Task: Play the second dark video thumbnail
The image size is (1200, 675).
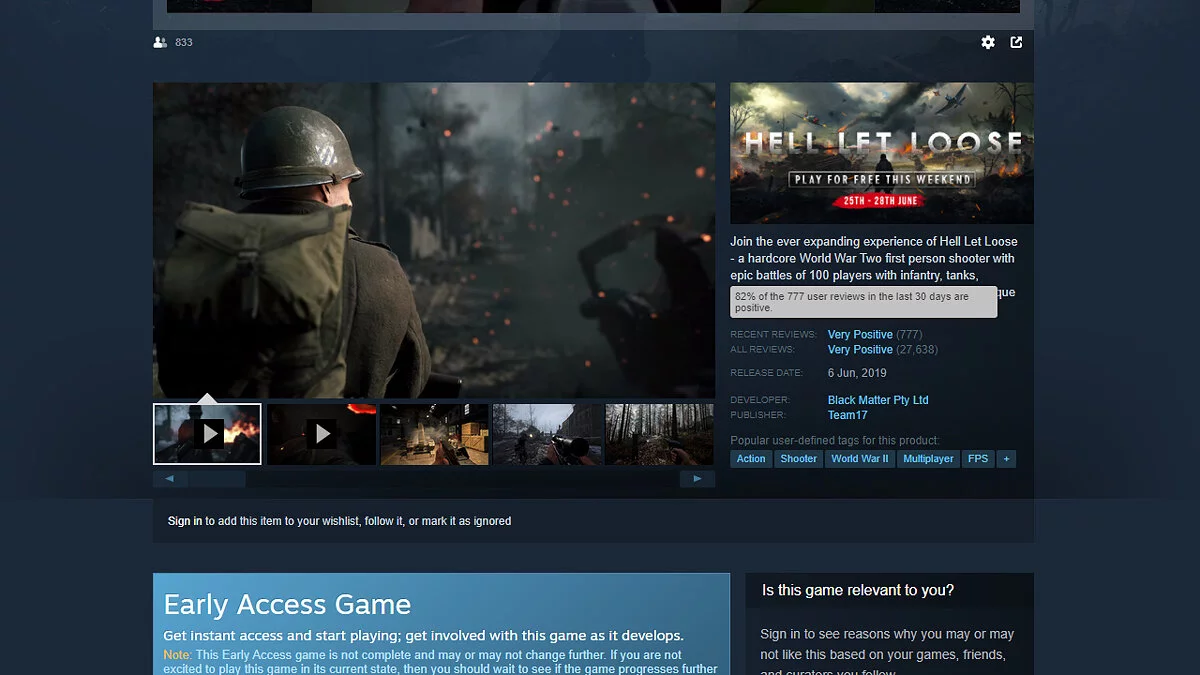Action: point(322,434)
